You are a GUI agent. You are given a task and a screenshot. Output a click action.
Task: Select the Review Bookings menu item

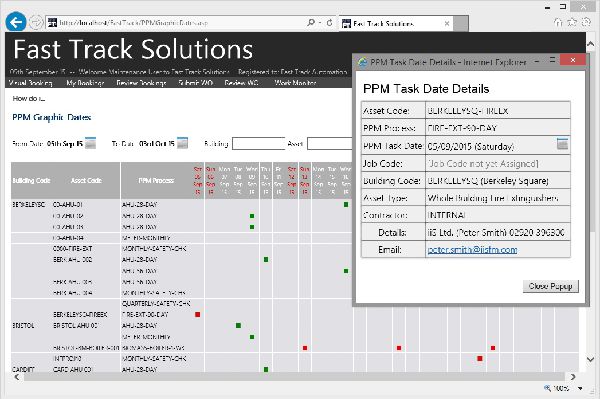click(141, 83)
